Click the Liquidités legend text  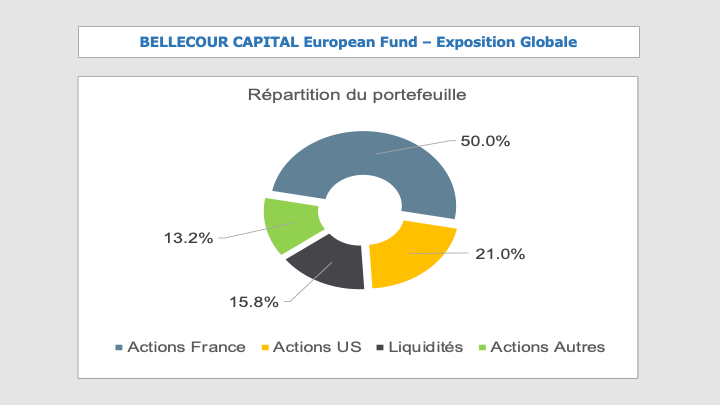(426, 347)
